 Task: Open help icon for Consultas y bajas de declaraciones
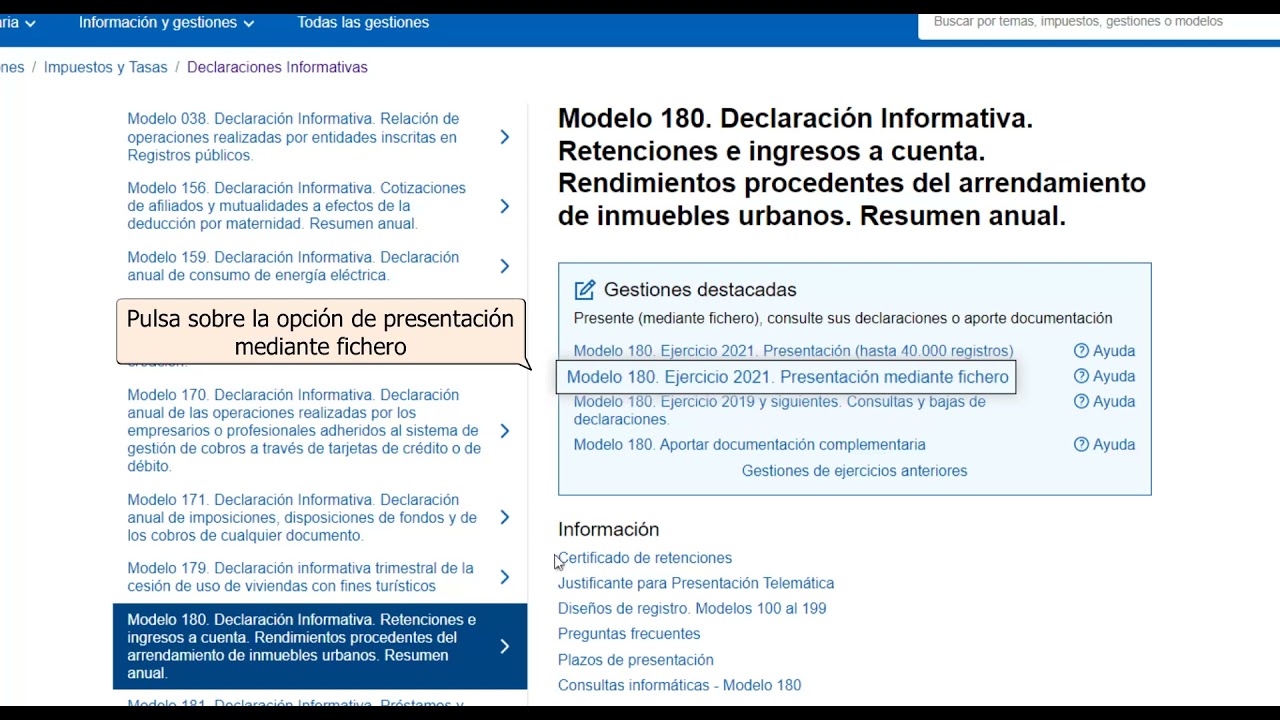pyautogui.click(x=1081, y=402)
